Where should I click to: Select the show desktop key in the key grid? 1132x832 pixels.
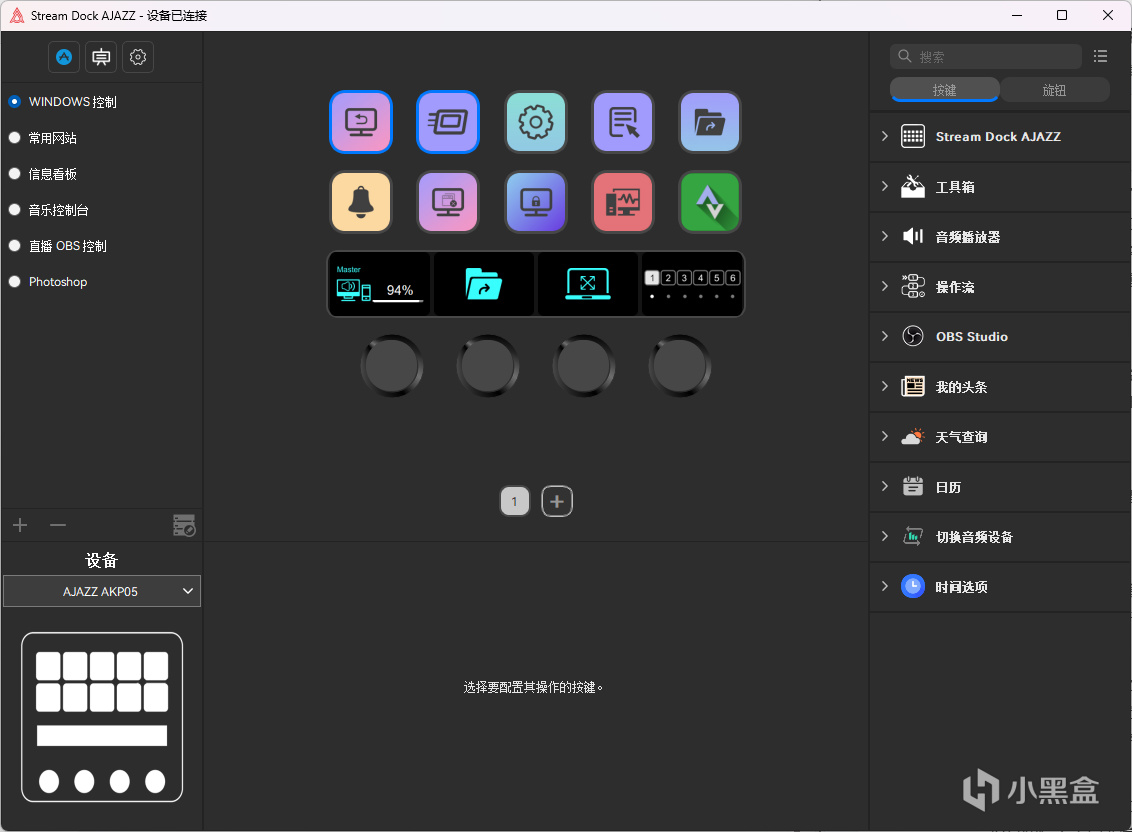[361, 122]
